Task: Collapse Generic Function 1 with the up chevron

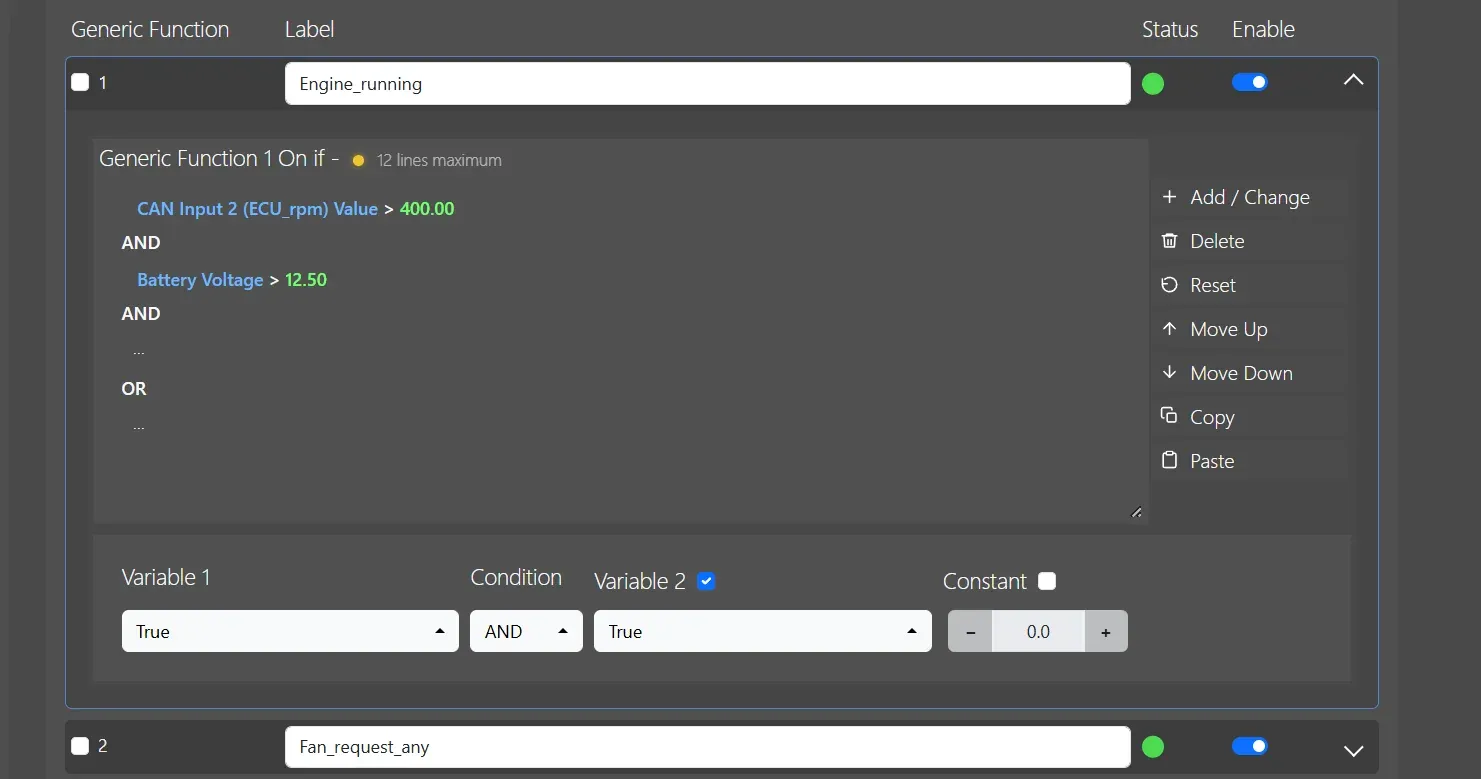Action: (1353, 80)
